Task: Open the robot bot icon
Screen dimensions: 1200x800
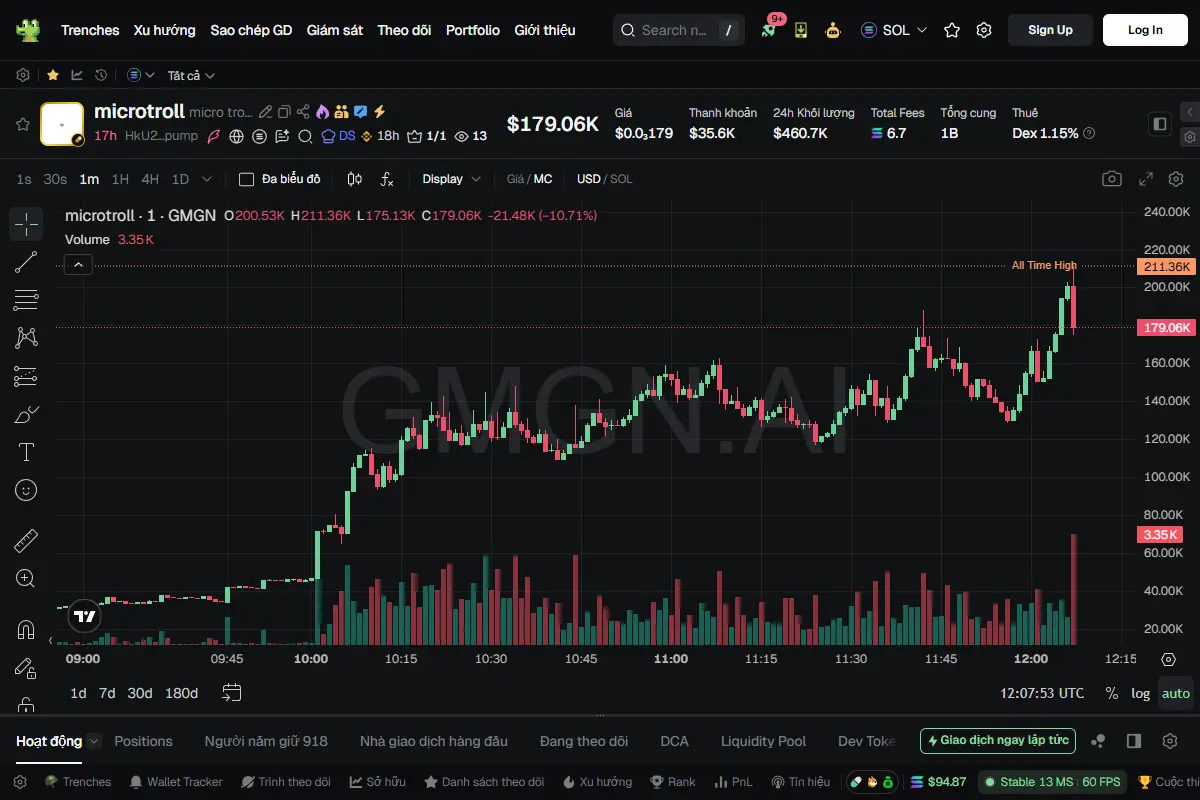Action: [x=833, y=30]
